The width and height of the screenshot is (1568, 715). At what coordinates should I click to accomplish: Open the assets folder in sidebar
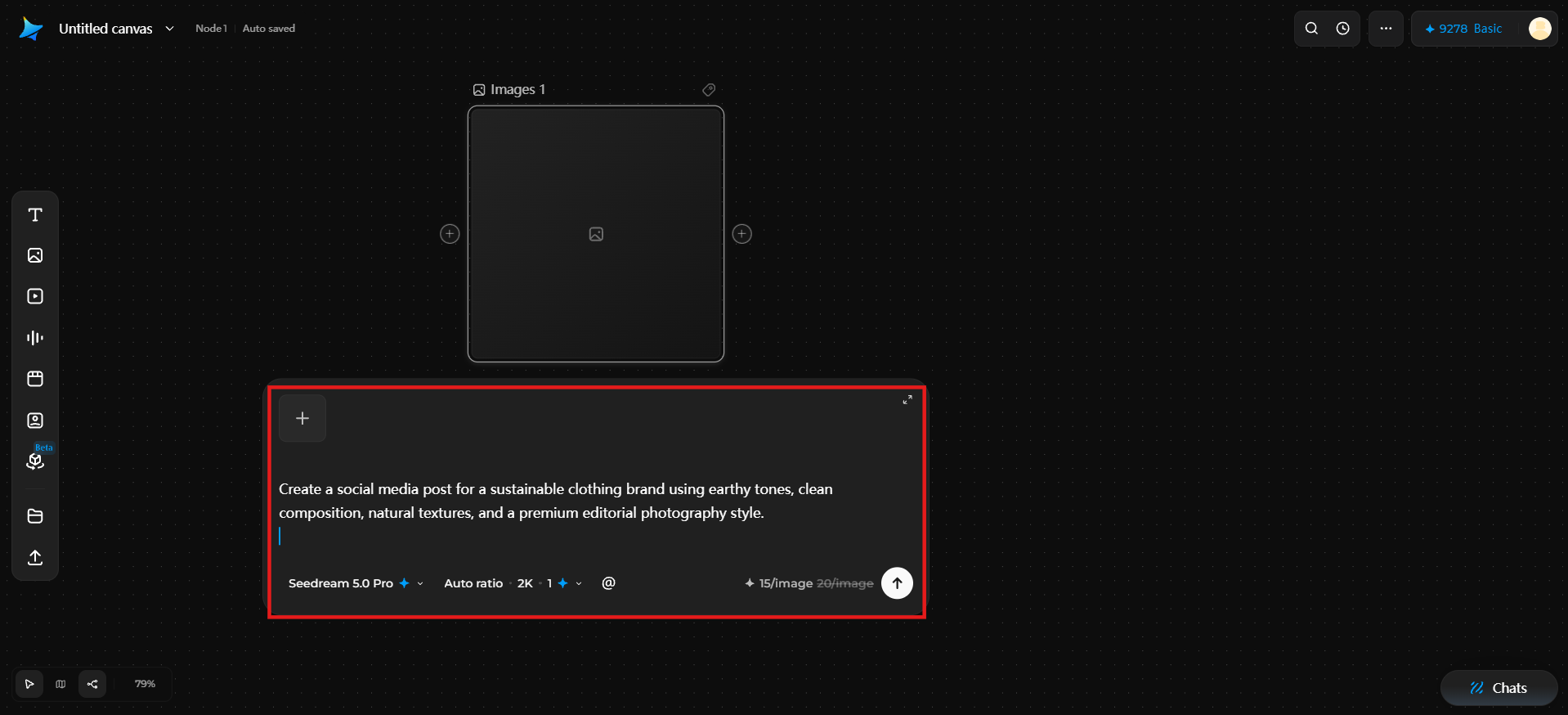point(35,516)
